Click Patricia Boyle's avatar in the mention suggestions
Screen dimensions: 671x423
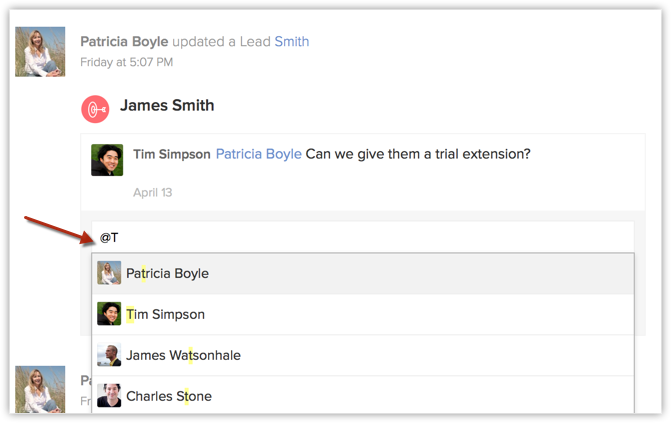[109, 273]
